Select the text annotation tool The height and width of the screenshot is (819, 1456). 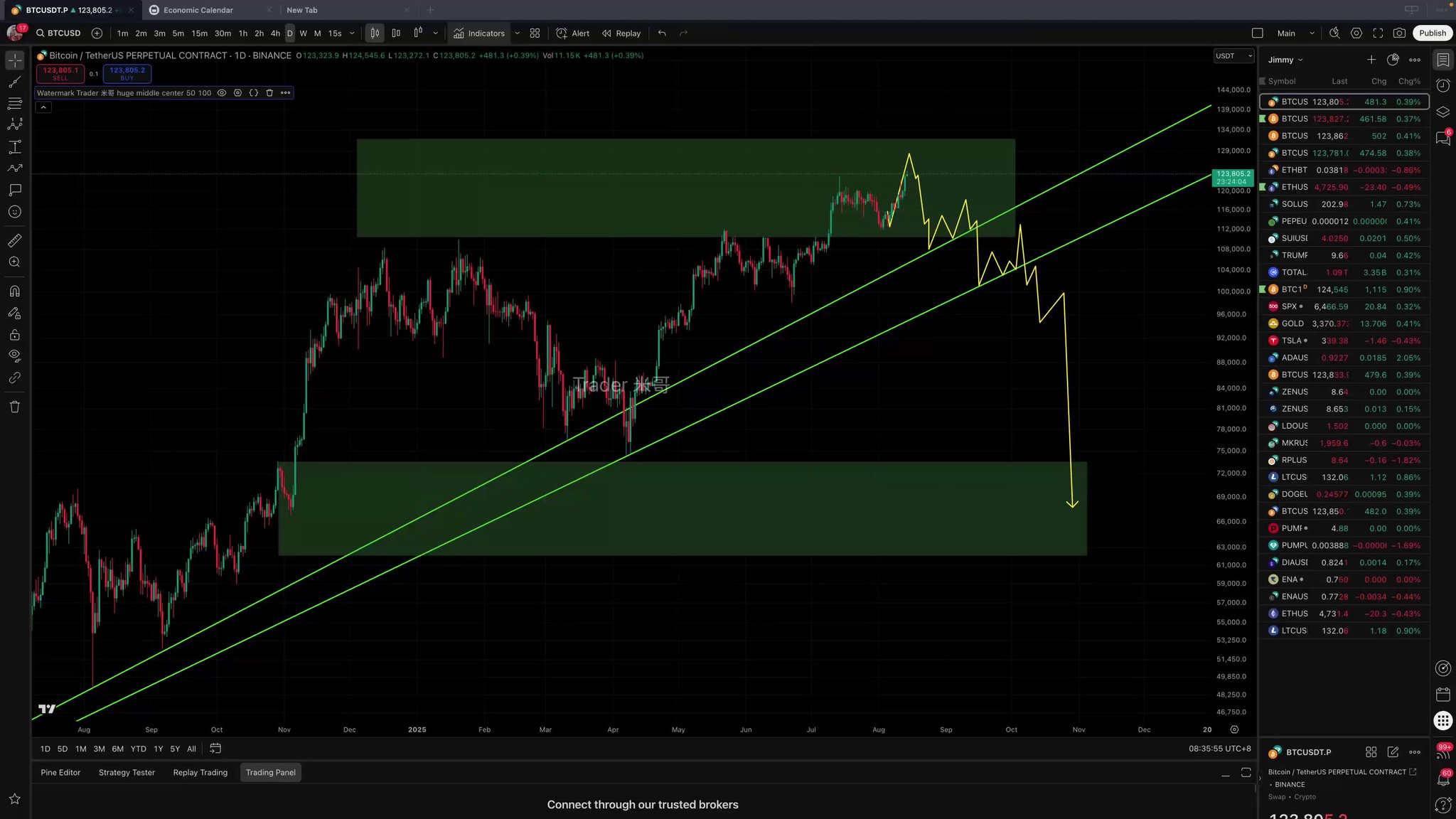click(15, 190)
